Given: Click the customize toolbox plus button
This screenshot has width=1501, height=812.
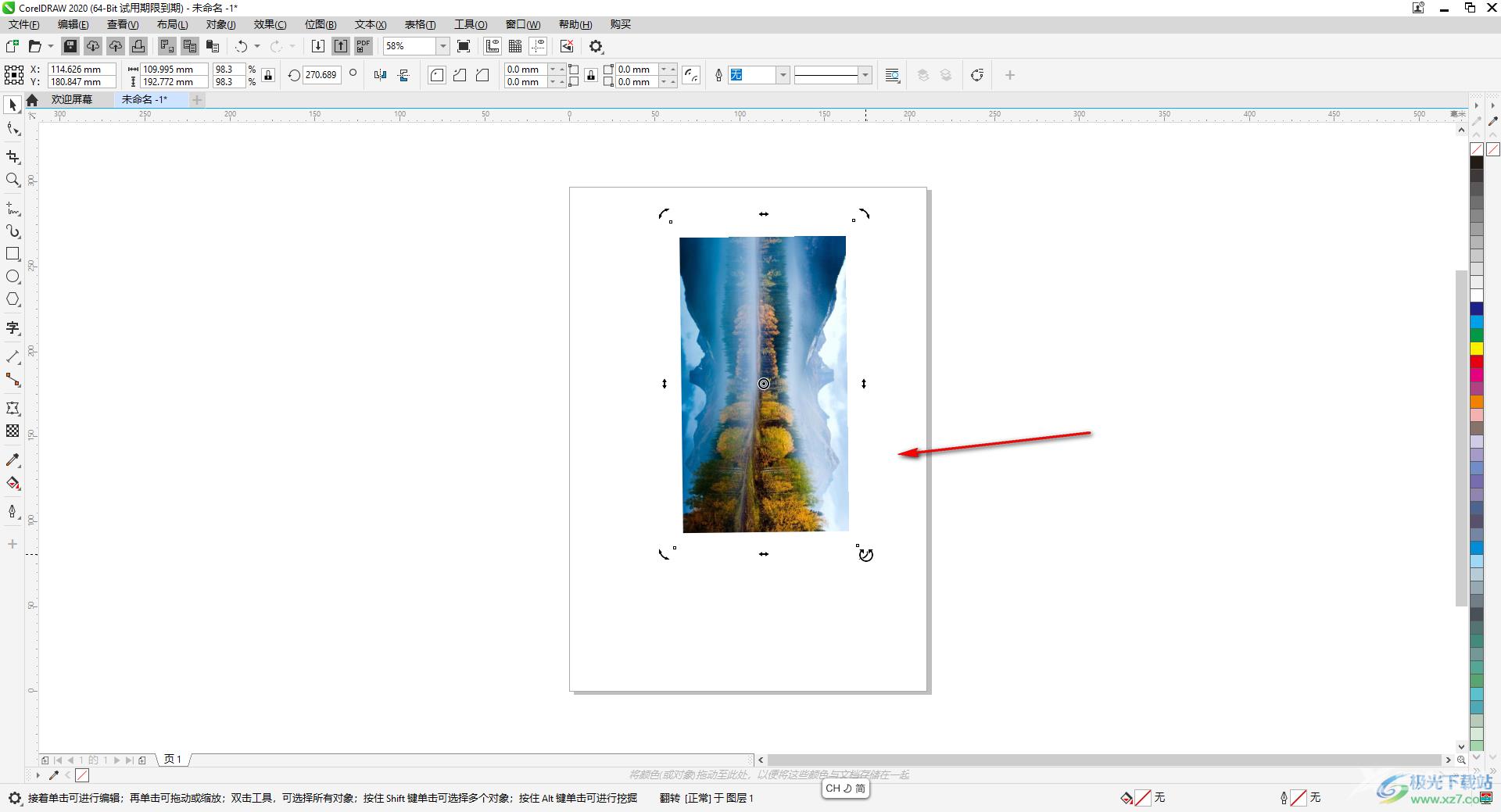Looking at the screenshot, I should 13,544.
